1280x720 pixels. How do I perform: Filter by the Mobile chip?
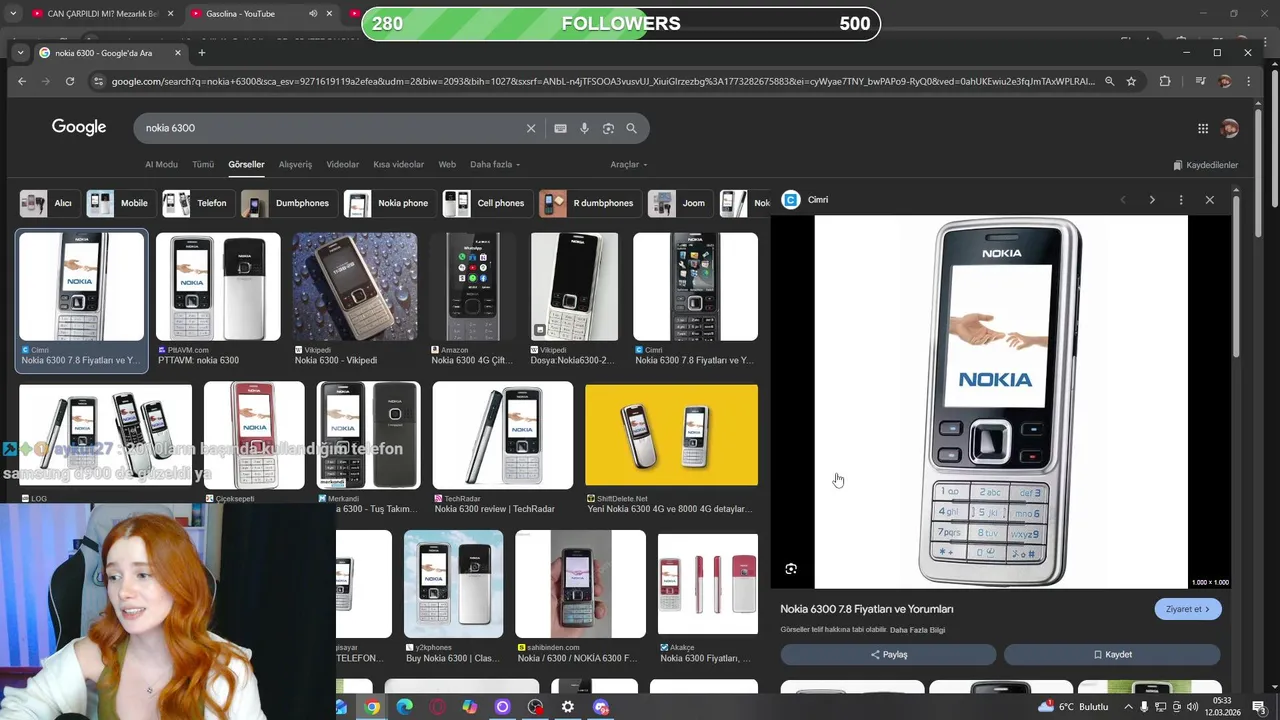click(119, 203)
